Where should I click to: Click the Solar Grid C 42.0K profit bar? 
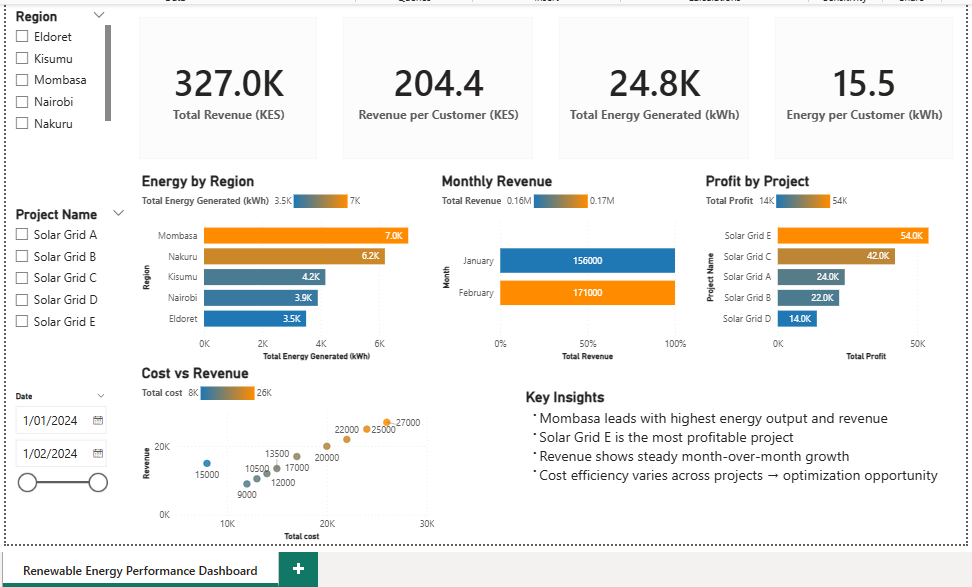point(836,256)
